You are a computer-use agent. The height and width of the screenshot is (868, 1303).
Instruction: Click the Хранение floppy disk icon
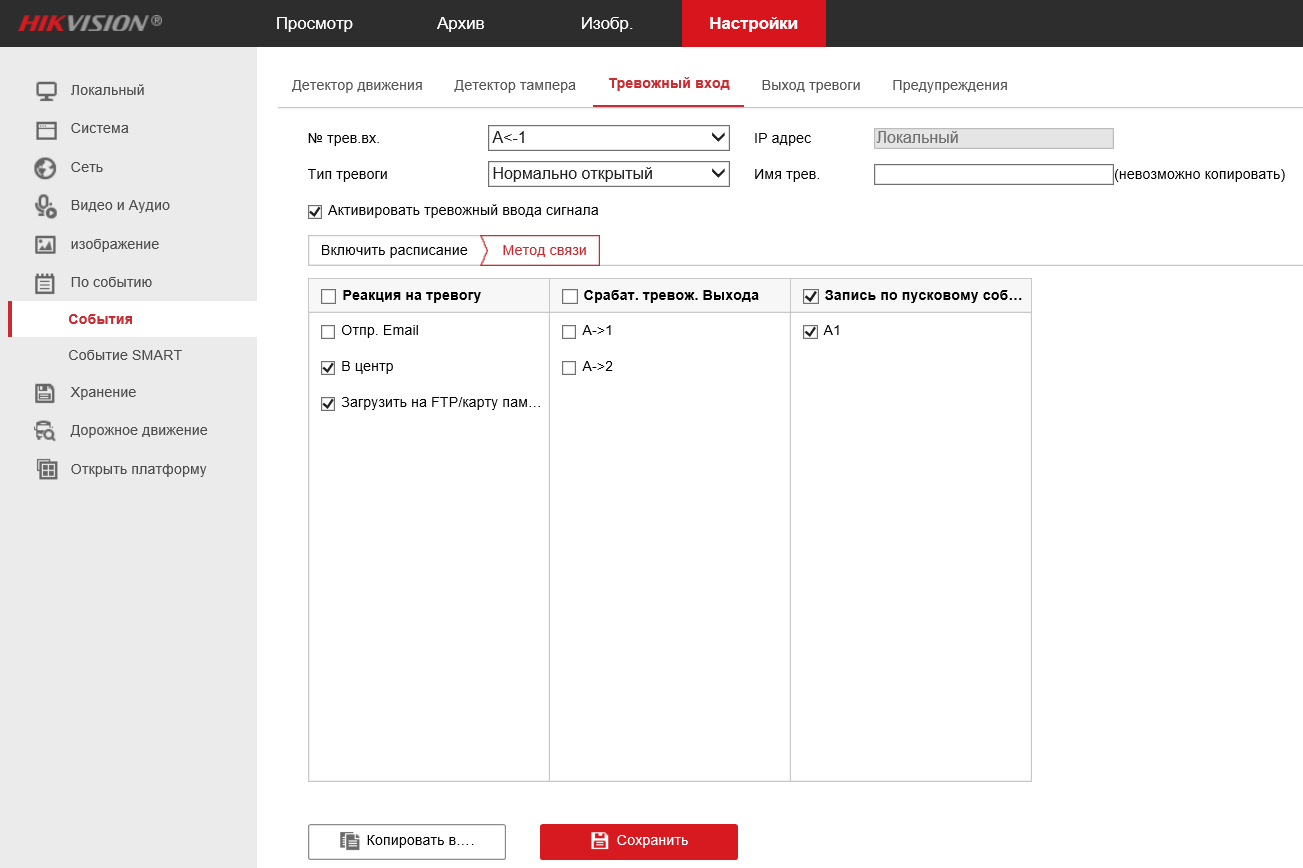46,392
